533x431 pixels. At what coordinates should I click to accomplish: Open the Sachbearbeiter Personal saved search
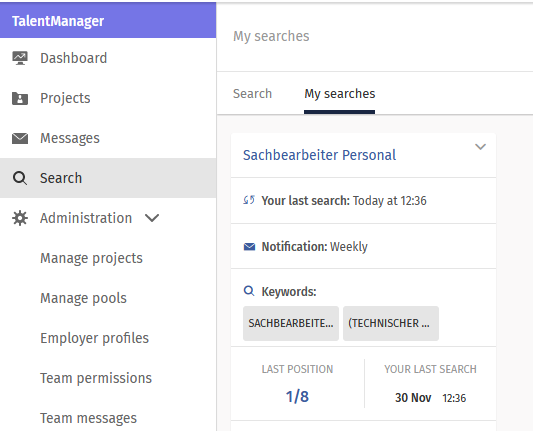[319, 155]
